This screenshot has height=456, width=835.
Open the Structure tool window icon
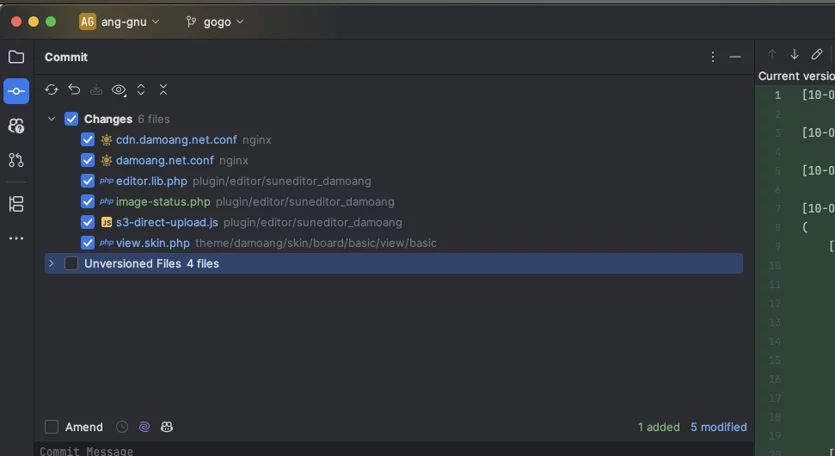click(16, 204)
